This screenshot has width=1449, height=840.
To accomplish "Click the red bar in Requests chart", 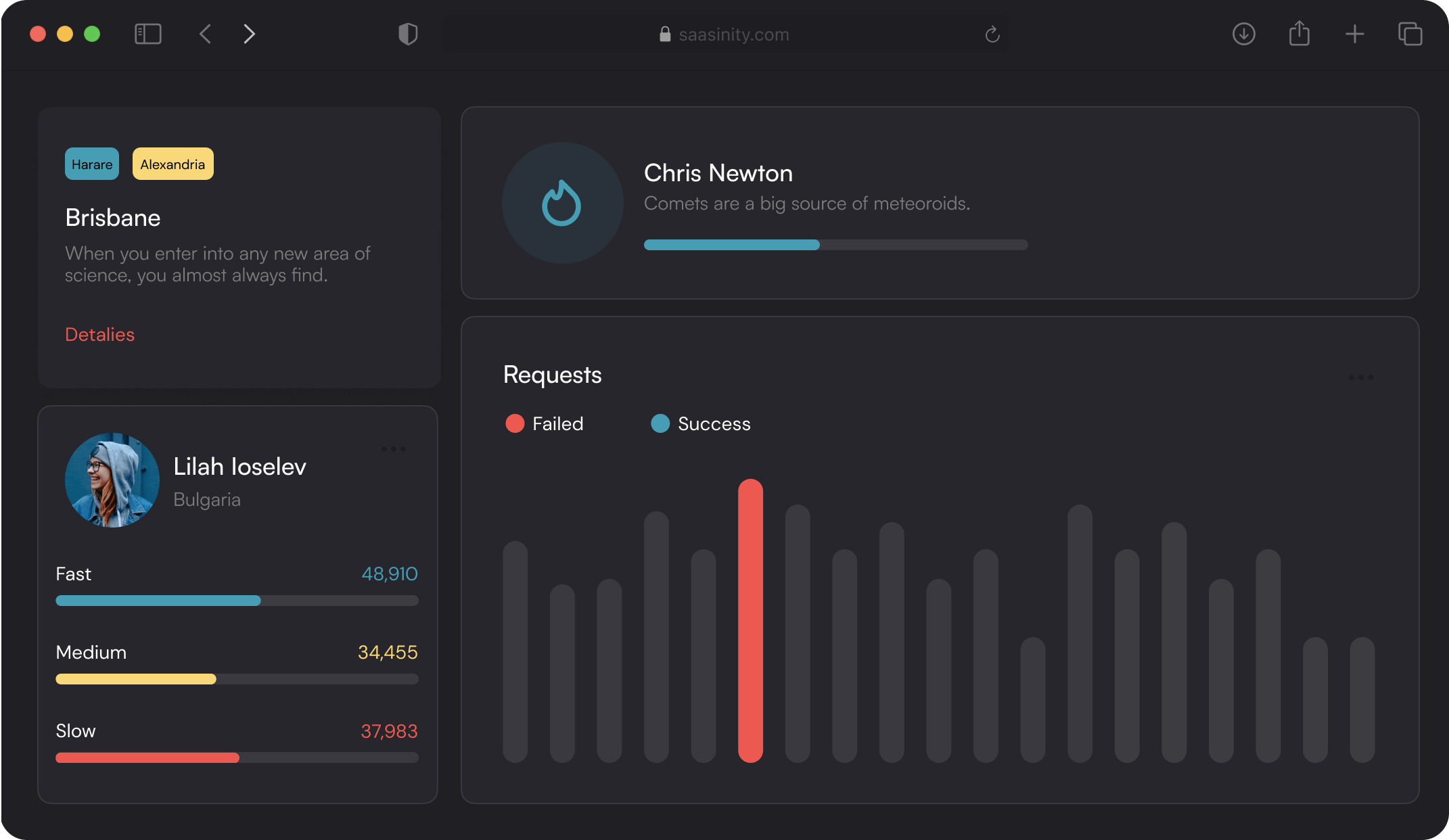I will pyautogui.click(x=750, y=620).
